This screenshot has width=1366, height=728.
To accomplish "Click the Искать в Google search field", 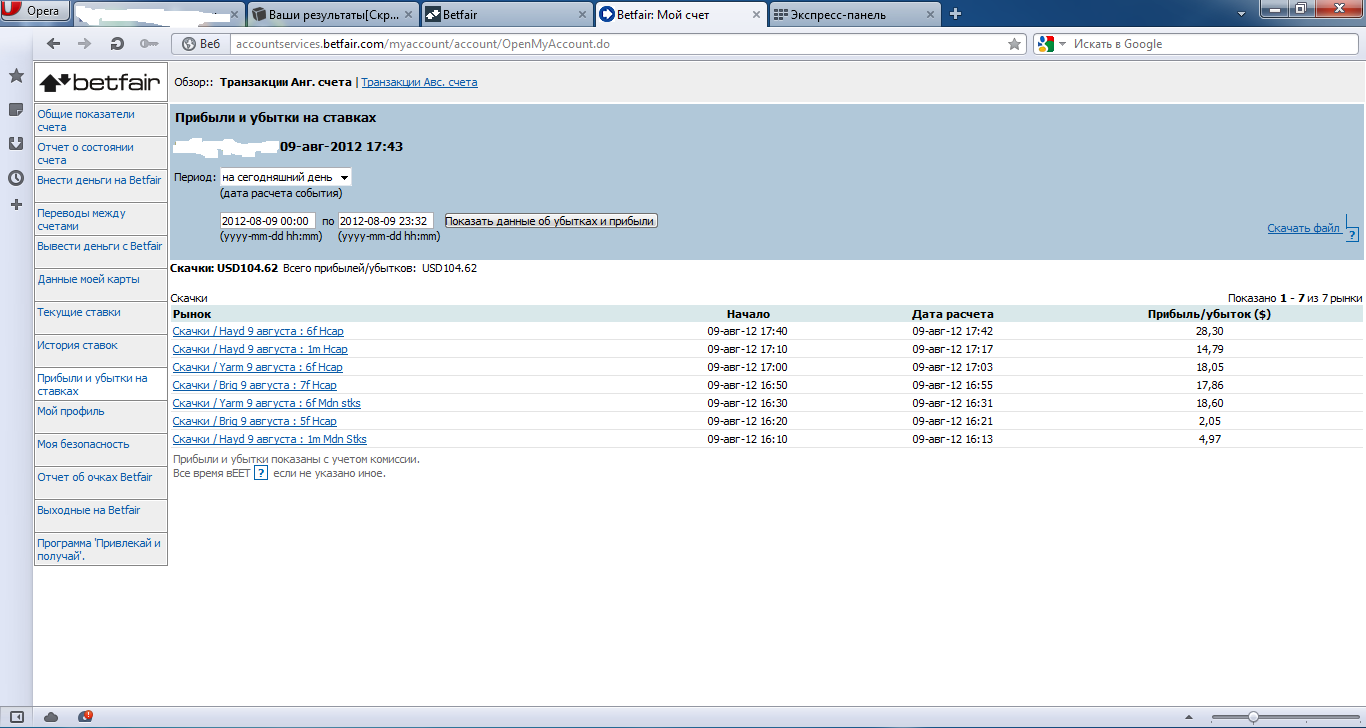I will [x=1214, y=44].
